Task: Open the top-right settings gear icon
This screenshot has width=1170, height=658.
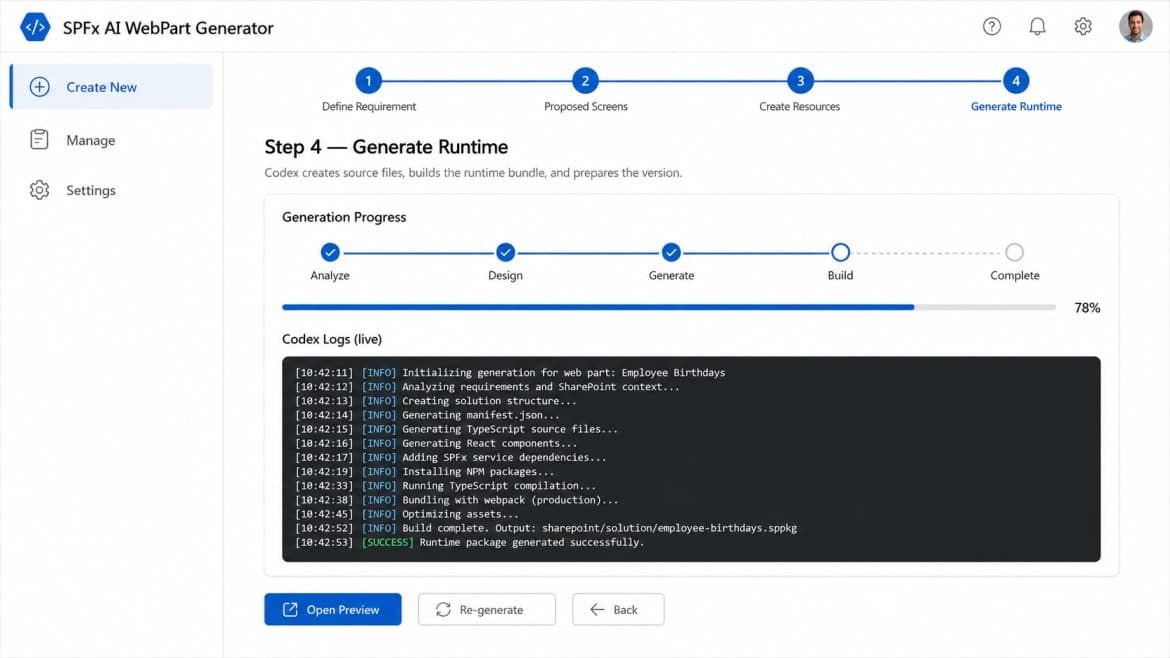Action: (1083, 27)
